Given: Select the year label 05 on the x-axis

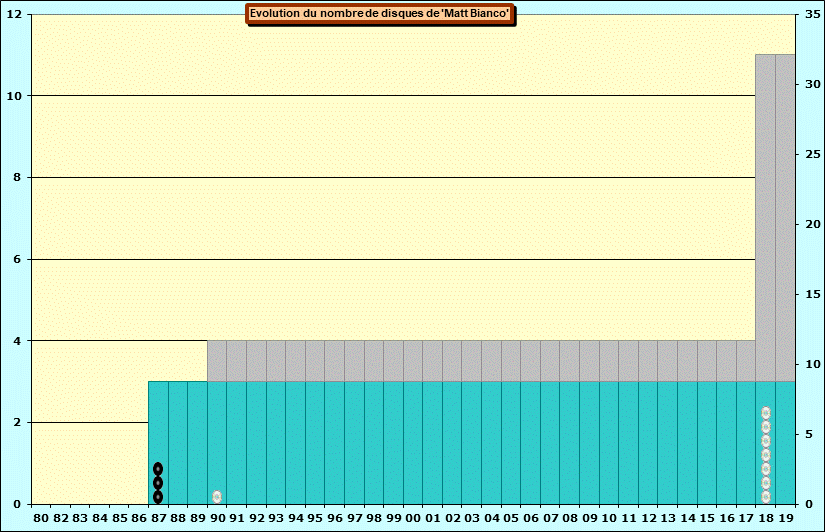Looking at the screenshot, I should (x=511, y=518).
